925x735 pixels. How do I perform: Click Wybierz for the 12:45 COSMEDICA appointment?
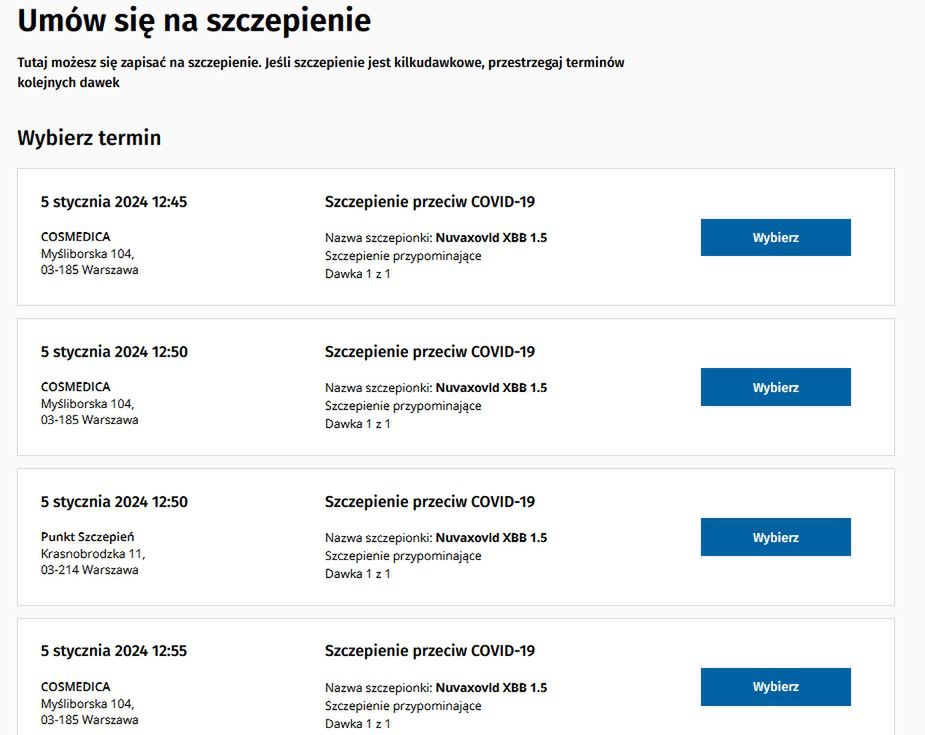775,238
